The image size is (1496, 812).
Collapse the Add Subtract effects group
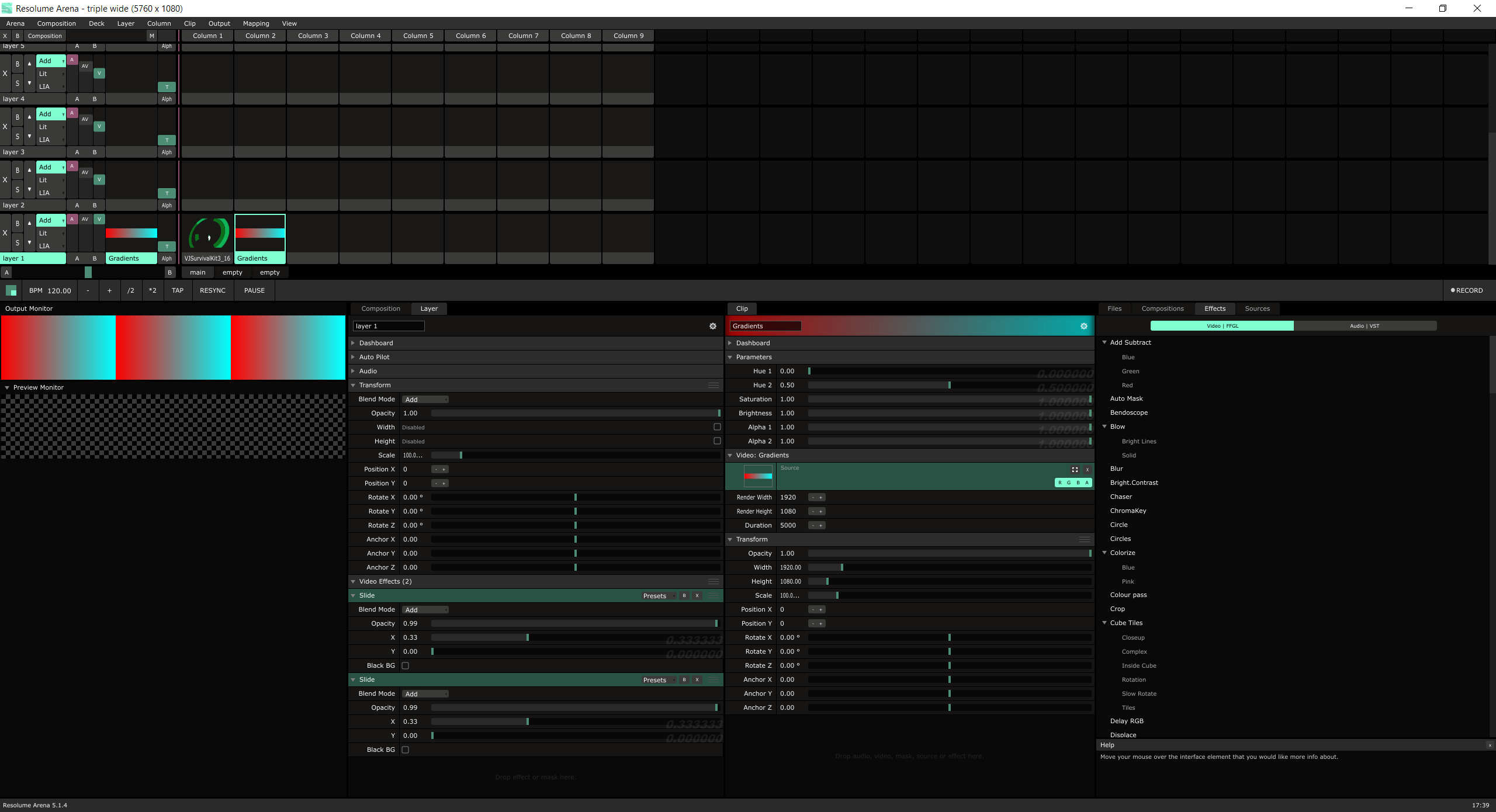(1104, 342)
